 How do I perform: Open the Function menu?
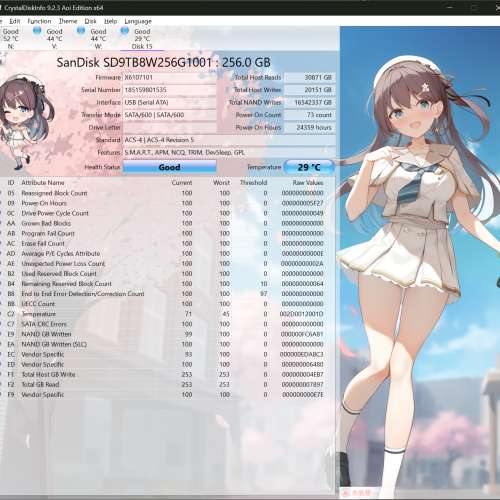tap(39, 21)
